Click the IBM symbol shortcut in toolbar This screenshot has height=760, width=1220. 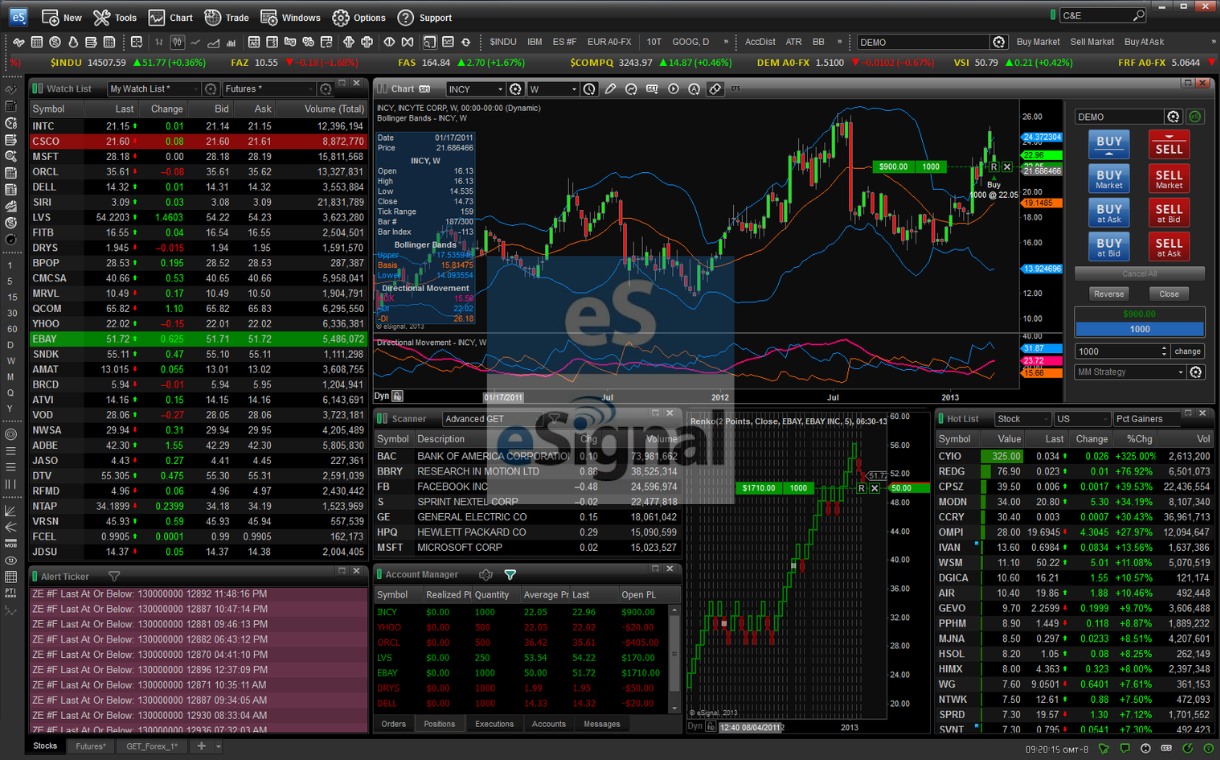(535, 42)
